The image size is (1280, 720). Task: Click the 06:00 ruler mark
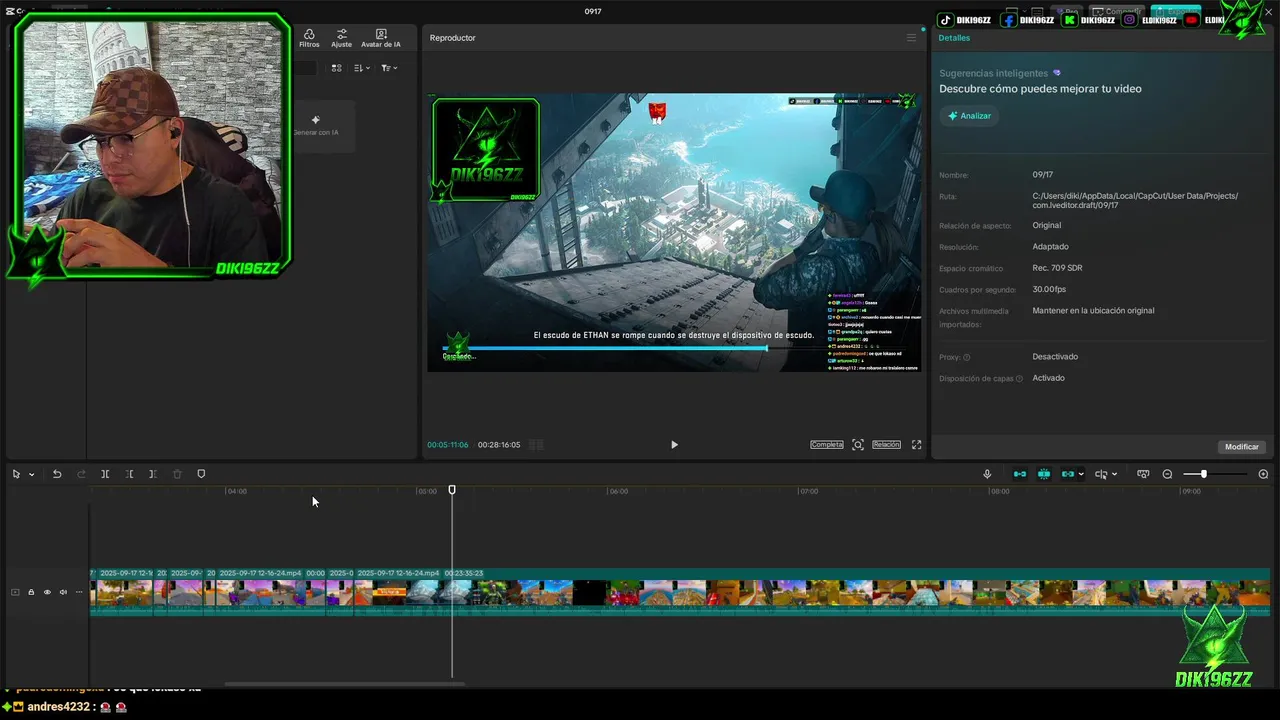(x=619, y=491)
